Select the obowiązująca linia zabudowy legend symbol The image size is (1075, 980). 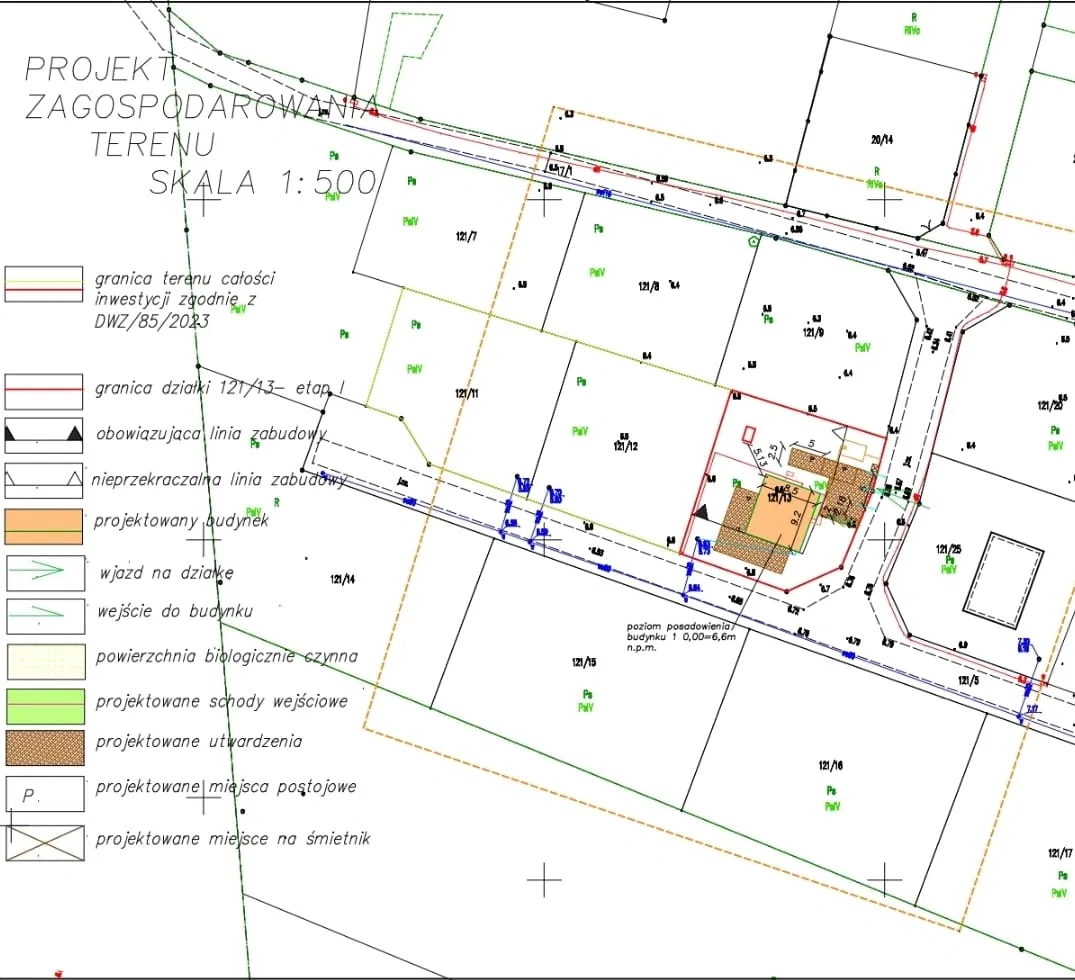44,433
